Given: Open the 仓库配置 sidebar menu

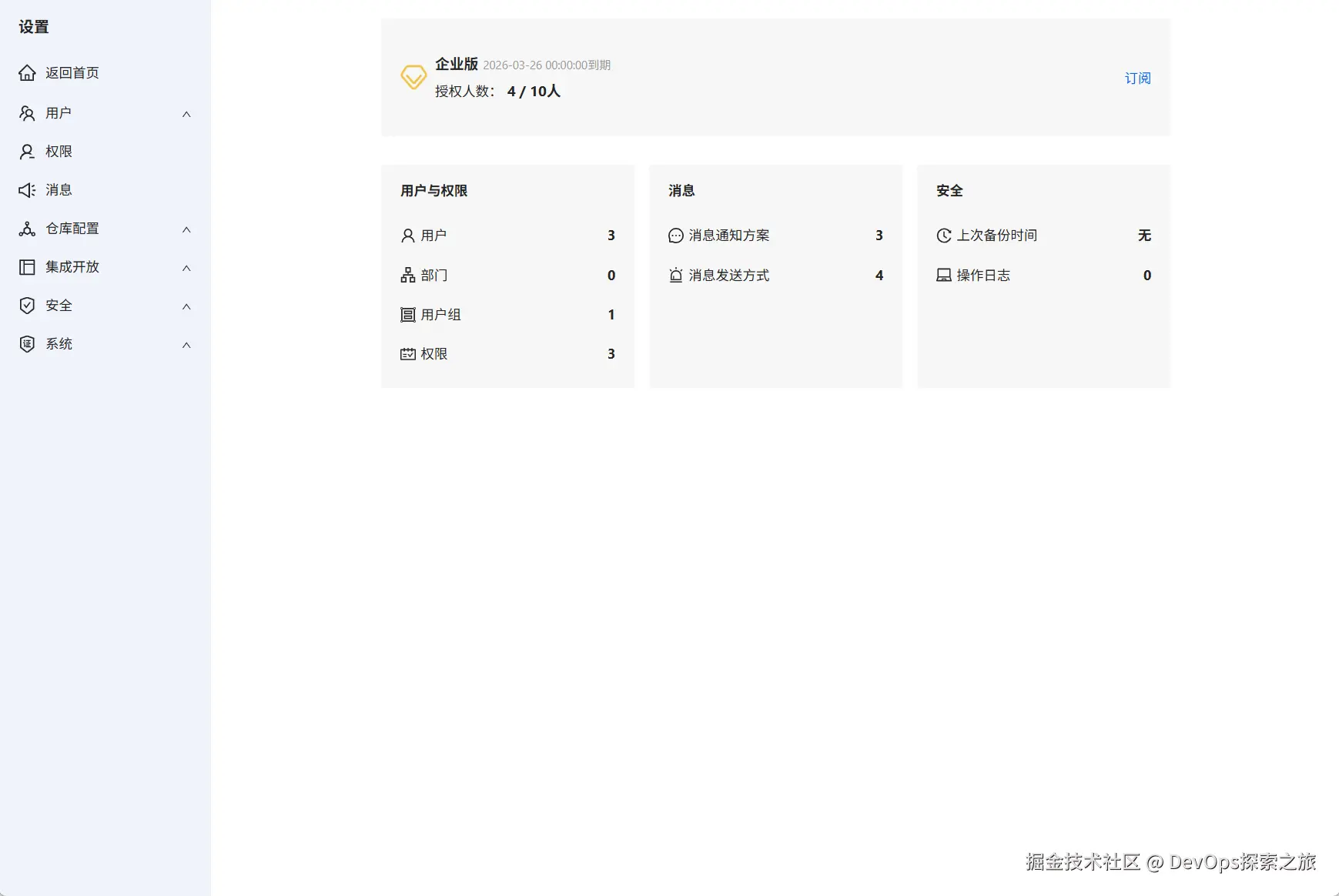Looking at the screenshot, I should click(105, 229).
